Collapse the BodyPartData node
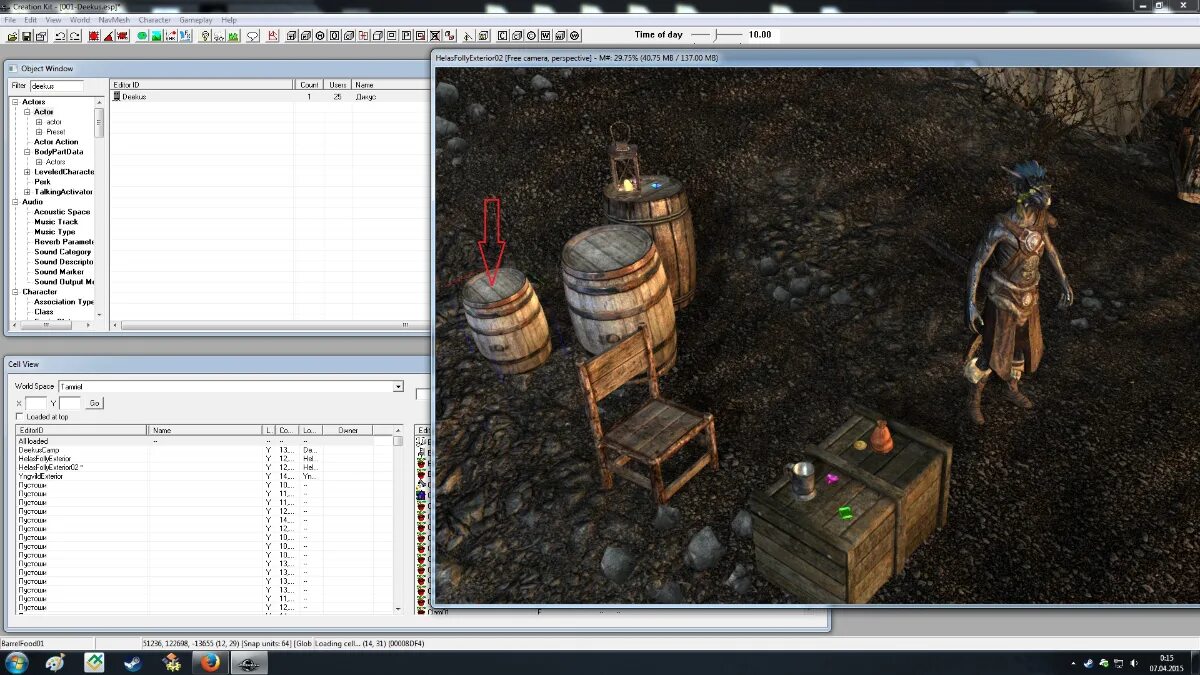The width and height of the screenshot is (1200, 675). point(27,152)
